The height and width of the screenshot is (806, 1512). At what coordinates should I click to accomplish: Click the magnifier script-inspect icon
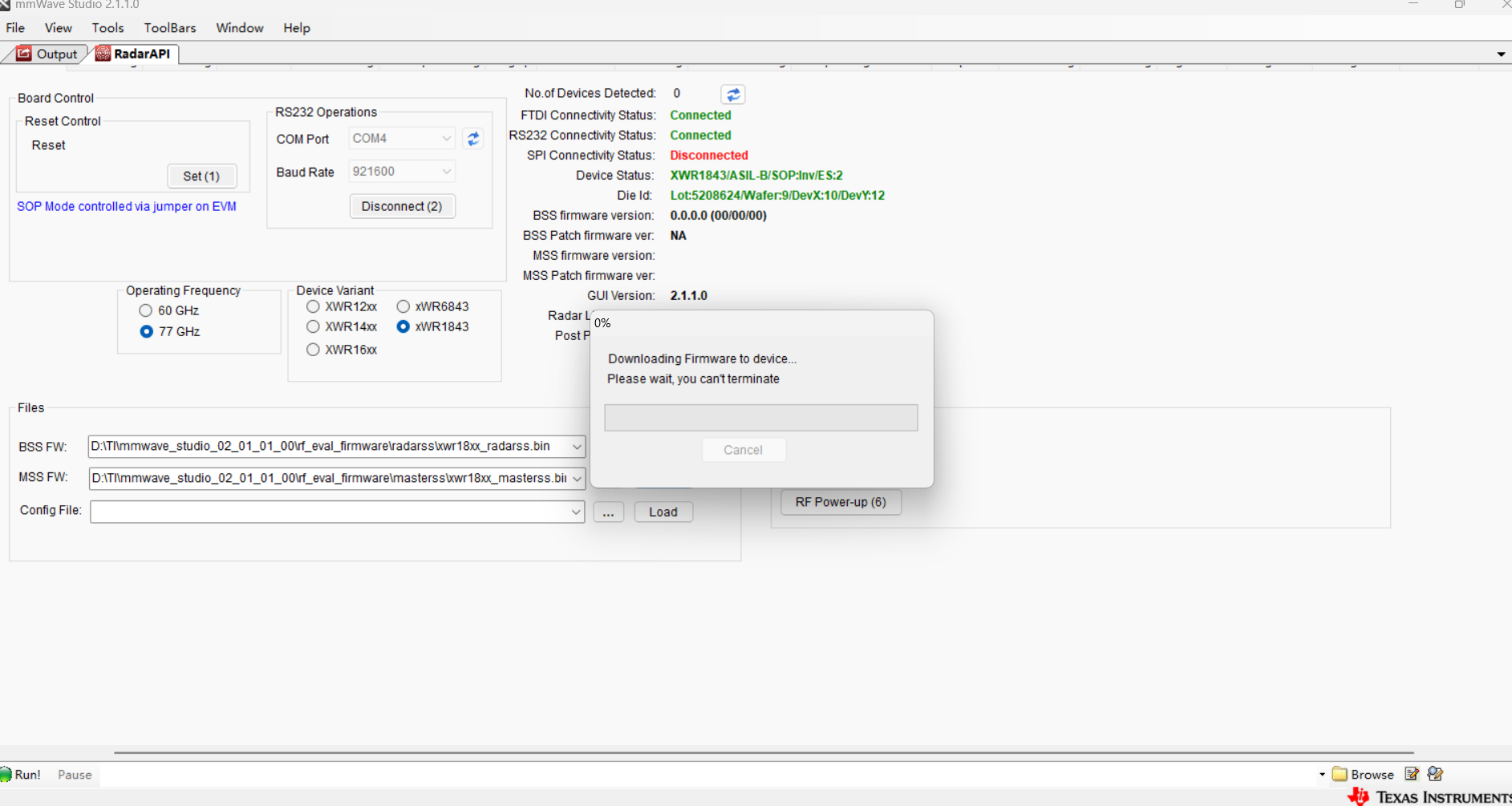1436,774
